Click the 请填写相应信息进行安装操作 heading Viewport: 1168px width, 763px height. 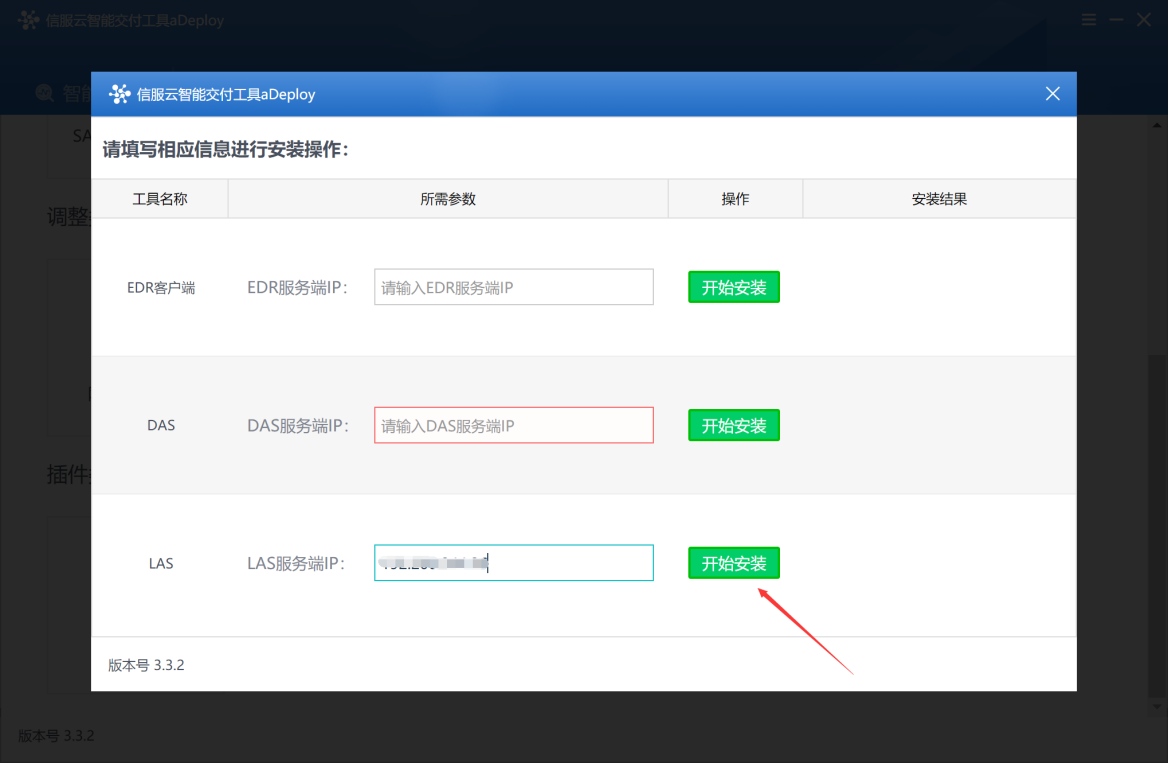pos(226,149)
